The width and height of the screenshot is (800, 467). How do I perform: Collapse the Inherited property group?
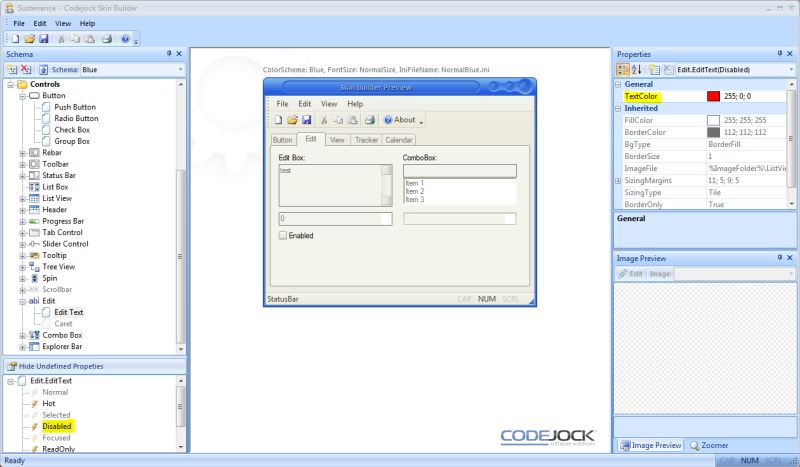[618, 108]
